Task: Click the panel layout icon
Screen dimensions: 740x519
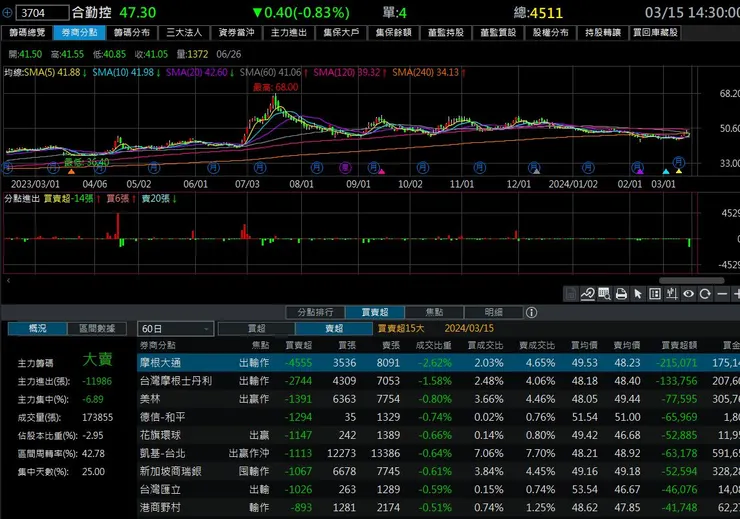Action: coord(655,294)
